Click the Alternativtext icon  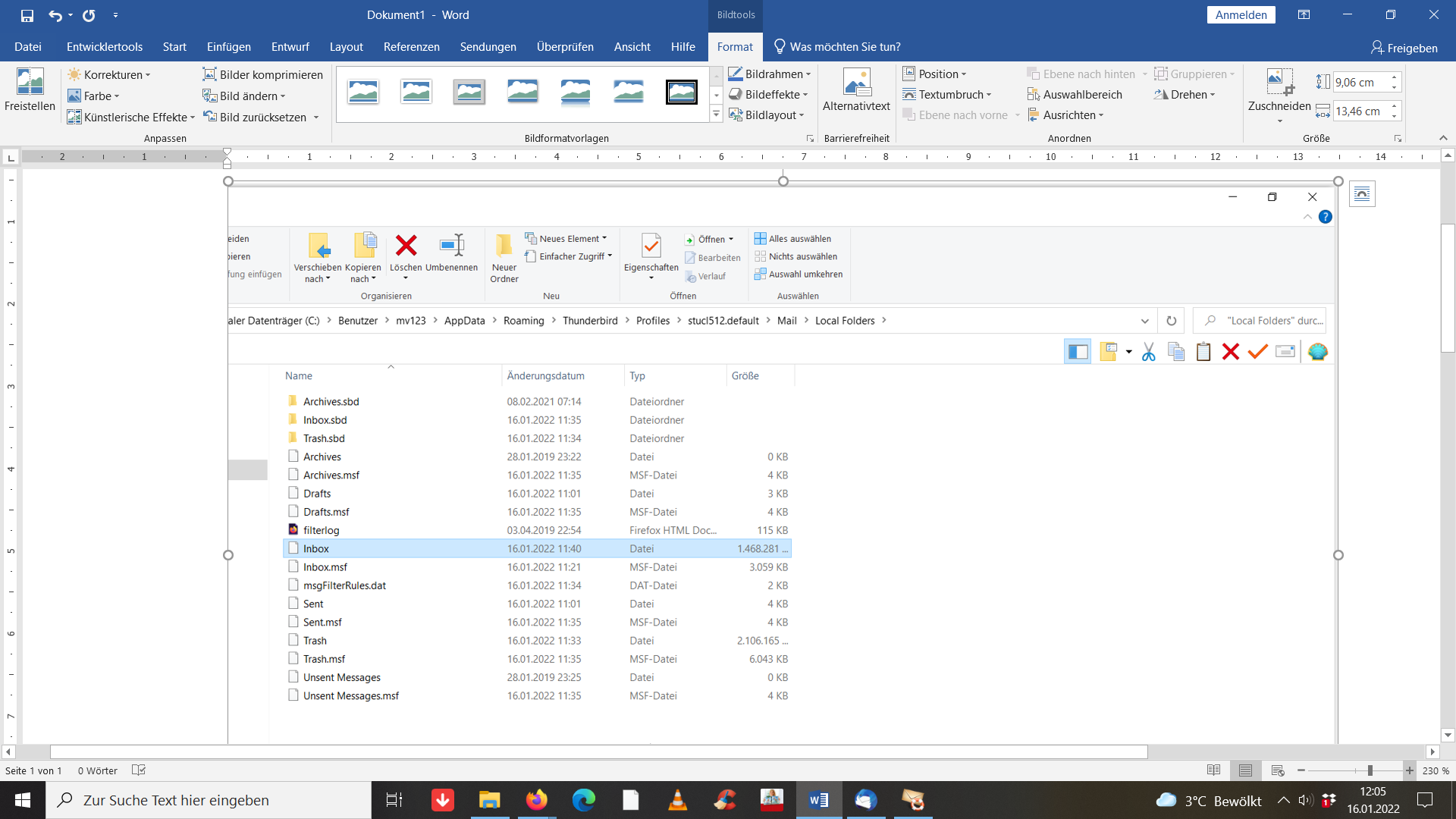click(856, 82)
